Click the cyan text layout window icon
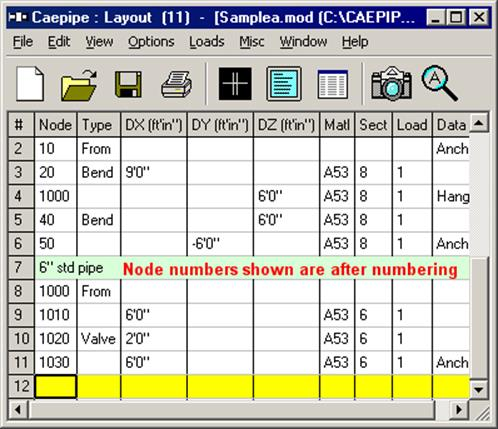This screenshot has height=429, width=498. (x=284, y=84)
